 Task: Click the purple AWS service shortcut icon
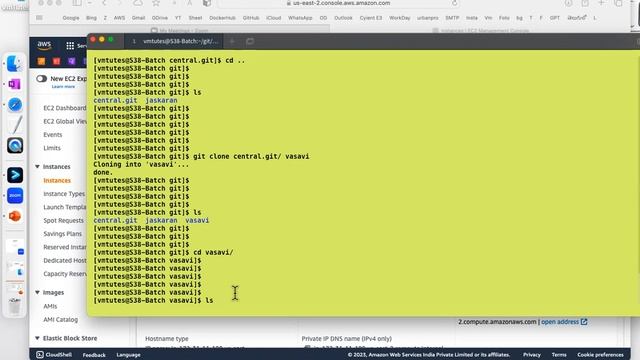(72, 61)
